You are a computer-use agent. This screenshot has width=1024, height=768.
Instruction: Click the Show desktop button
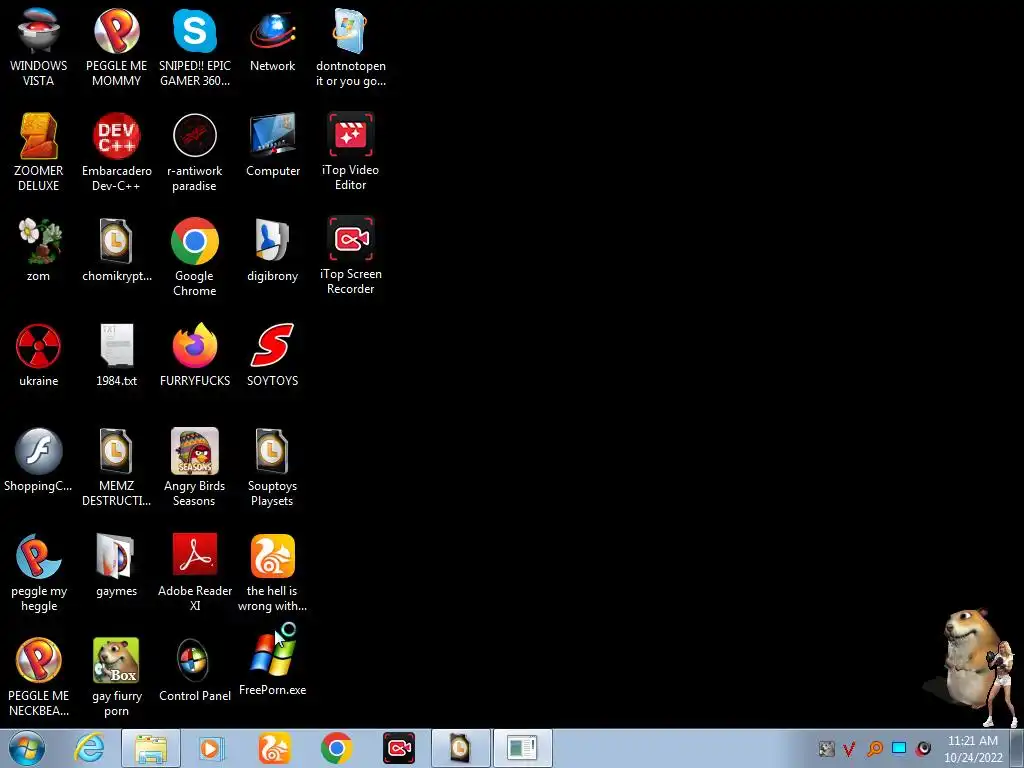point(1017,748)
